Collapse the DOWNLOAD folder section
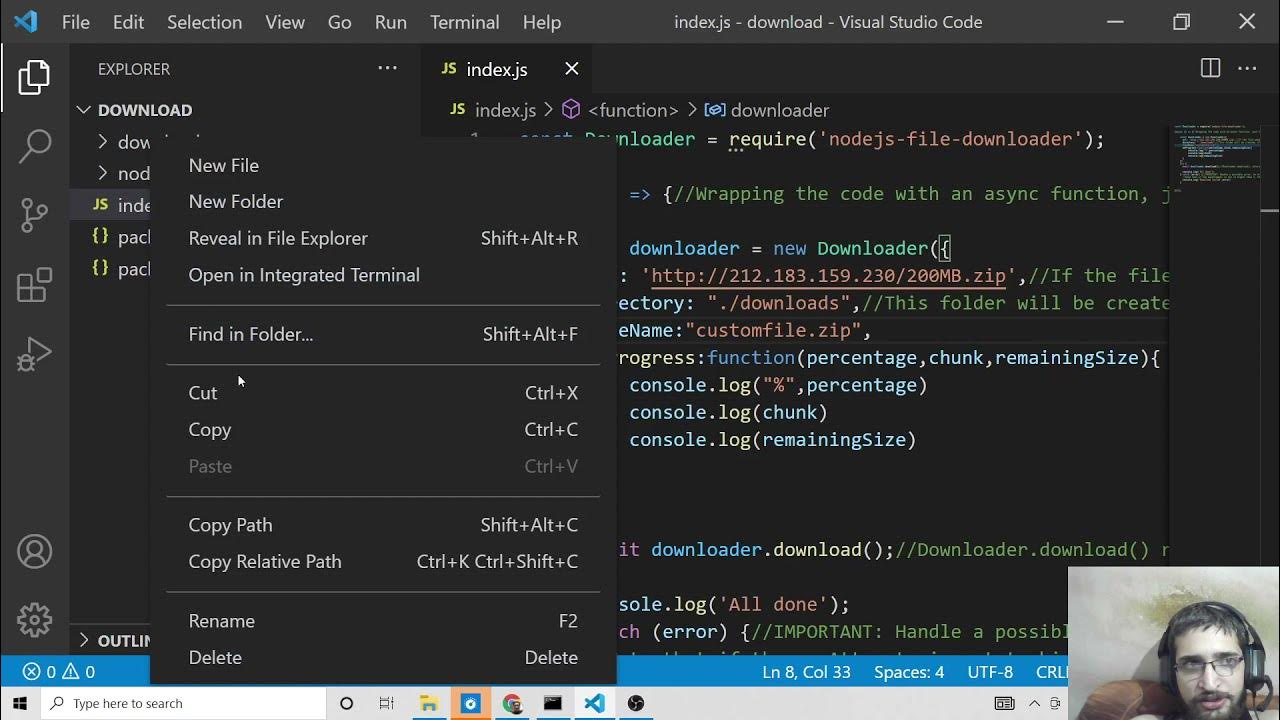1280x720 pixels. (84, 110)
